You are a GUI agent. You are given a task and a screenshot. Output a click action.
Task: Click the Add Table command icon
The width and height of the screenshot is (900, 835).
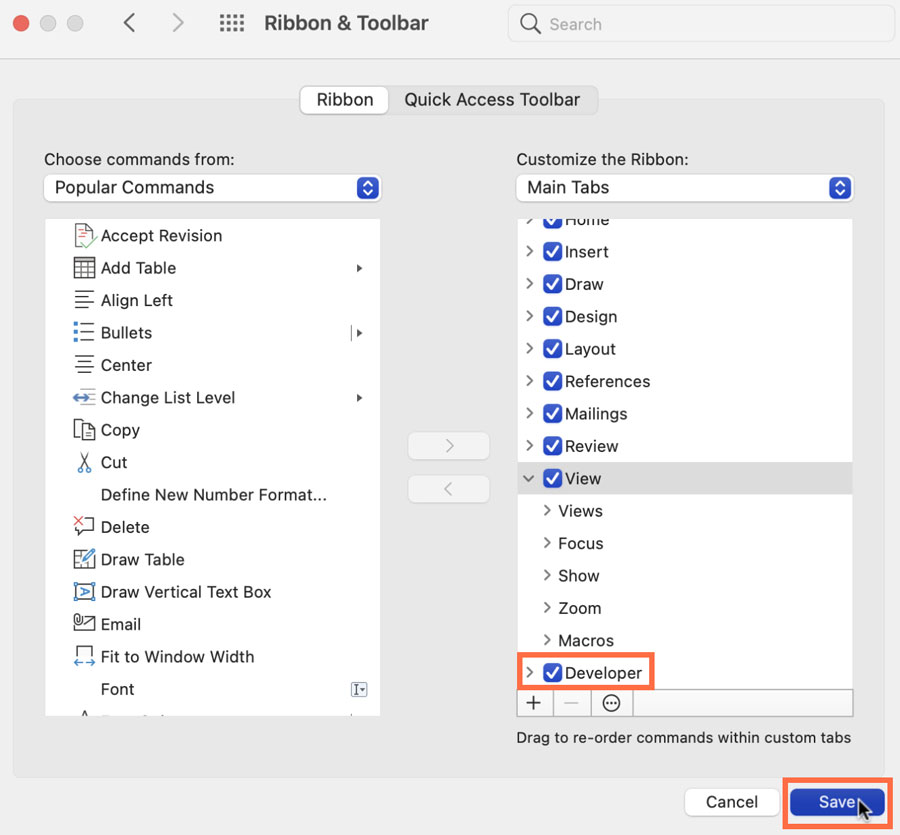tap(85, 267)
